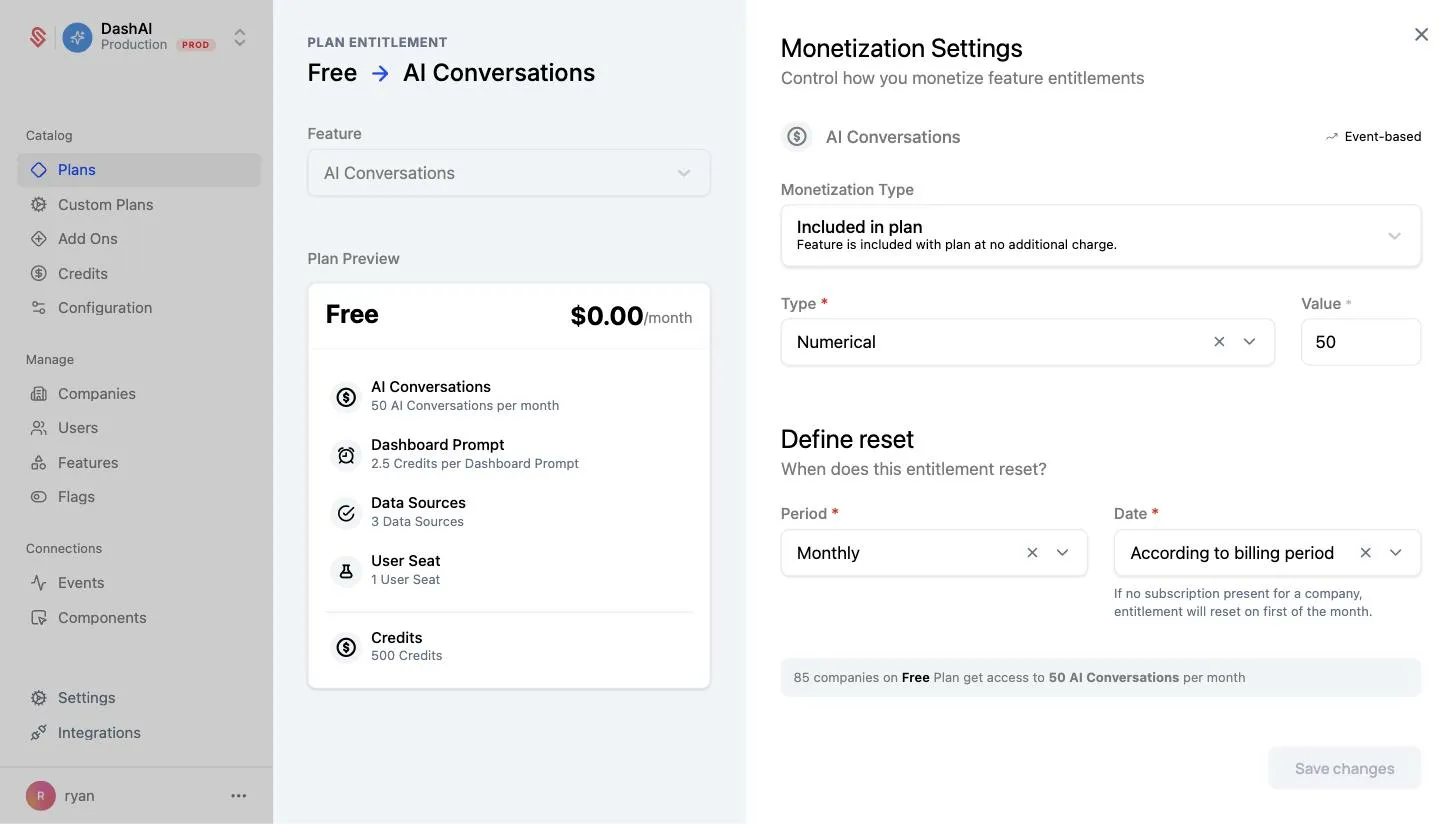The height and width of the screenshot is (824, 1456).
Task: Open the Period dropdown chevron
Action: pos(1062,553)
